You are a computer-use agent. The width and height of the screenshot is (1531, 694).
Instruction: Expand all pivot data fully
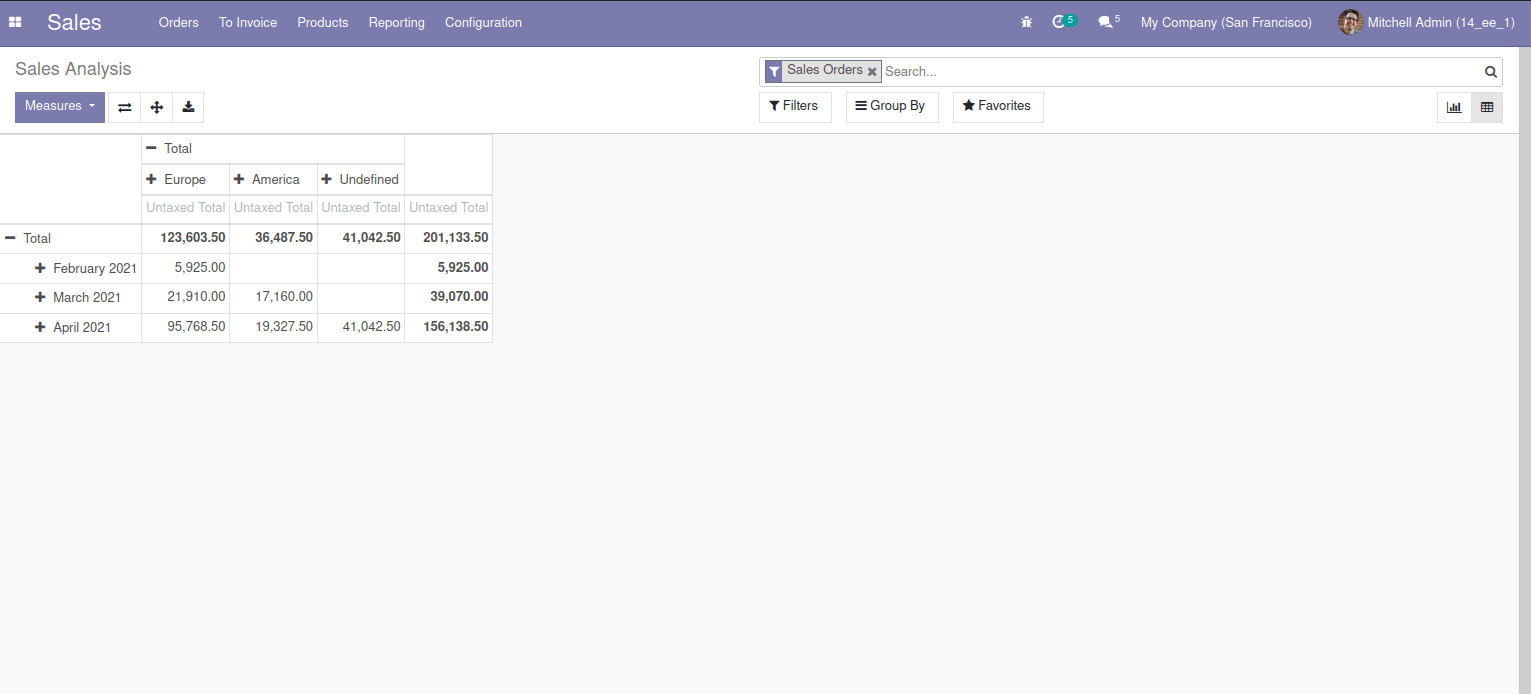[156, 107]
